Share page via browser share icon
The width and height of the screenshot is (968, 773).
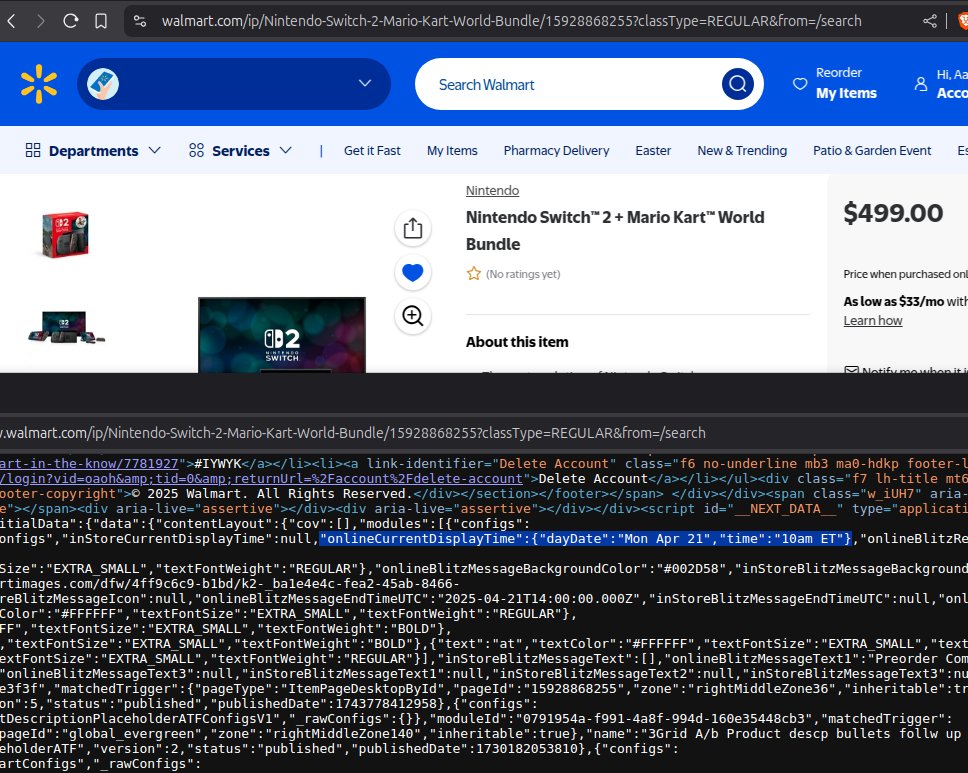tap(930, 21)
